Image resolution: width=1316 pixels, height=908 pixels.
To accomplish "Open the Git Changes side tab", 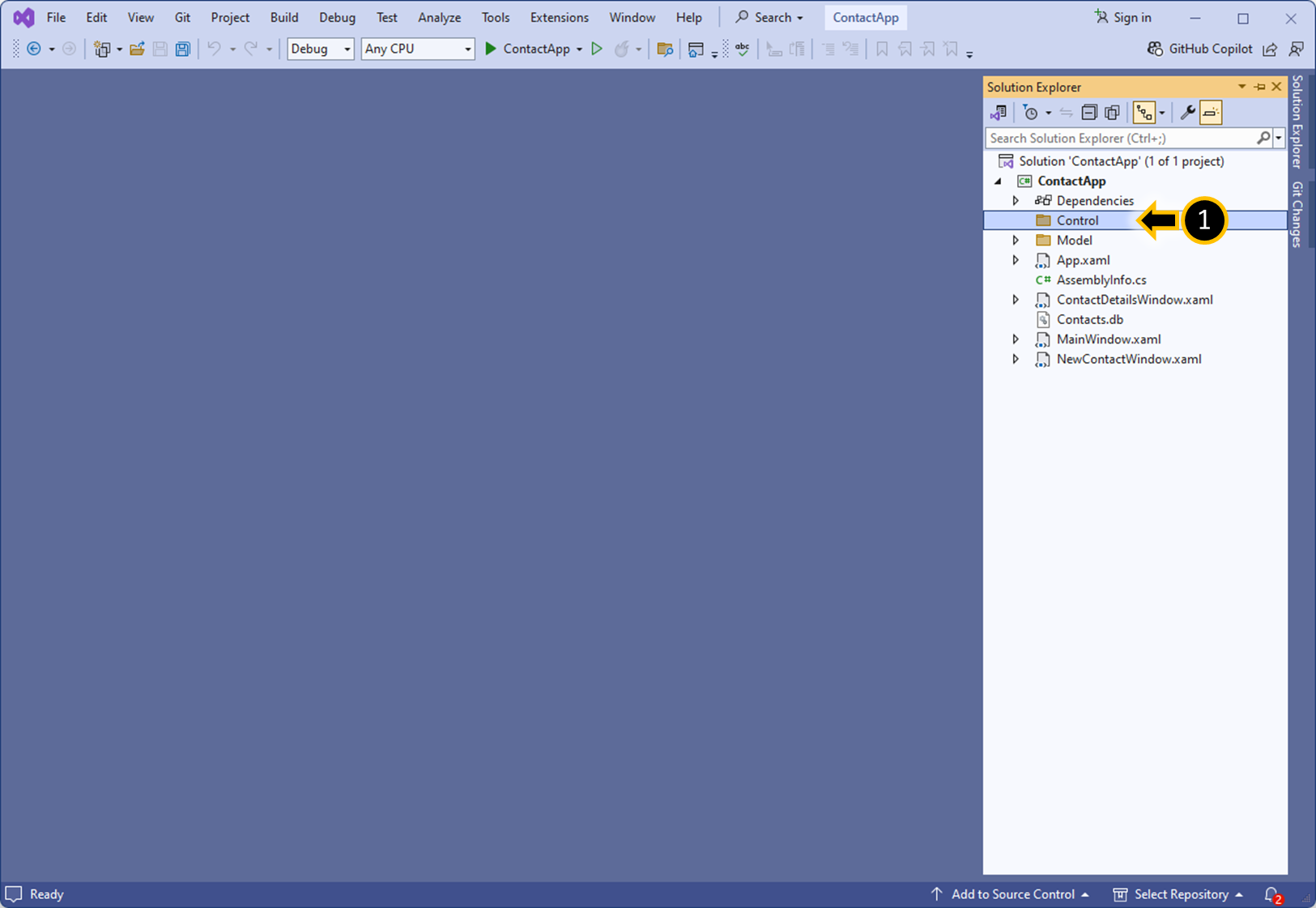I will coord(1297,214).
